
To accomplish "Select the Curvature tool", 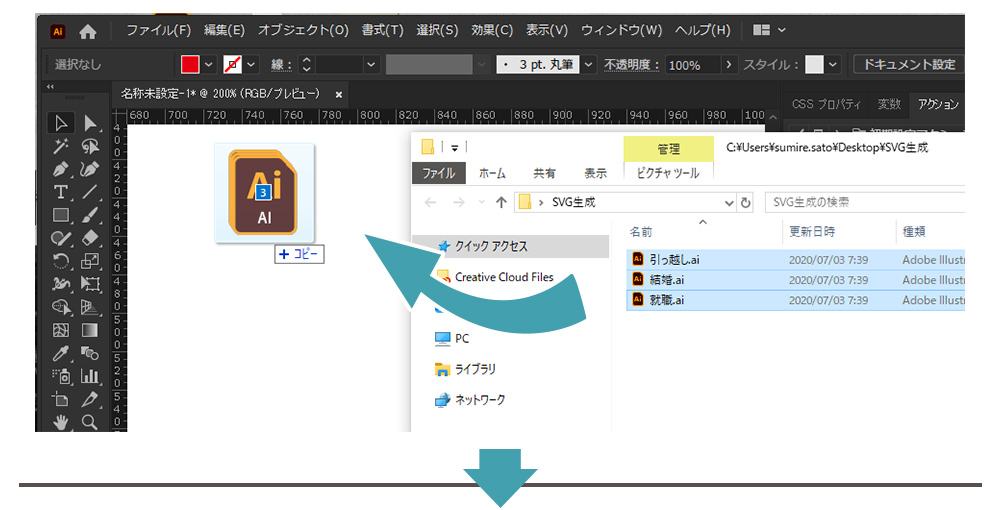I will tap(90, 170).
